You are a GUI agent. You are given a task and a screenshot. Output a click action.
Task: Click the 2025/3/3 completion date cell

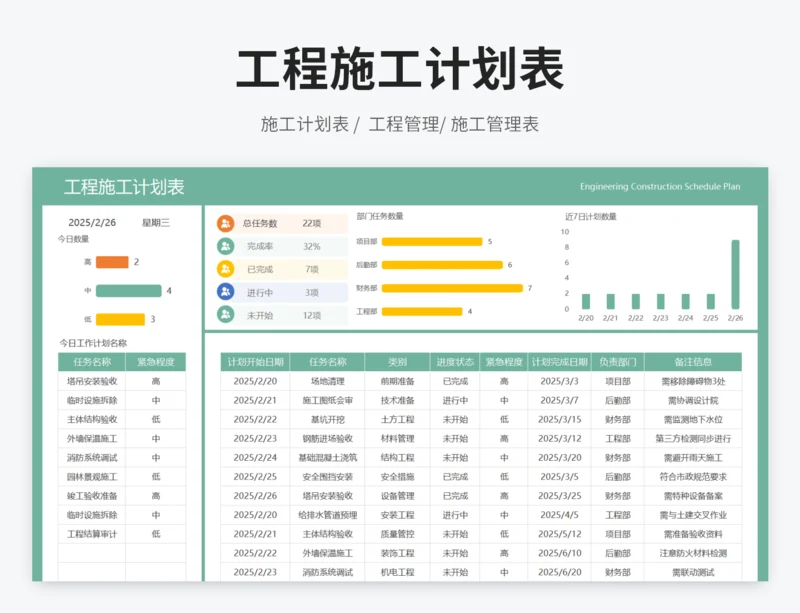click(560, 381)
